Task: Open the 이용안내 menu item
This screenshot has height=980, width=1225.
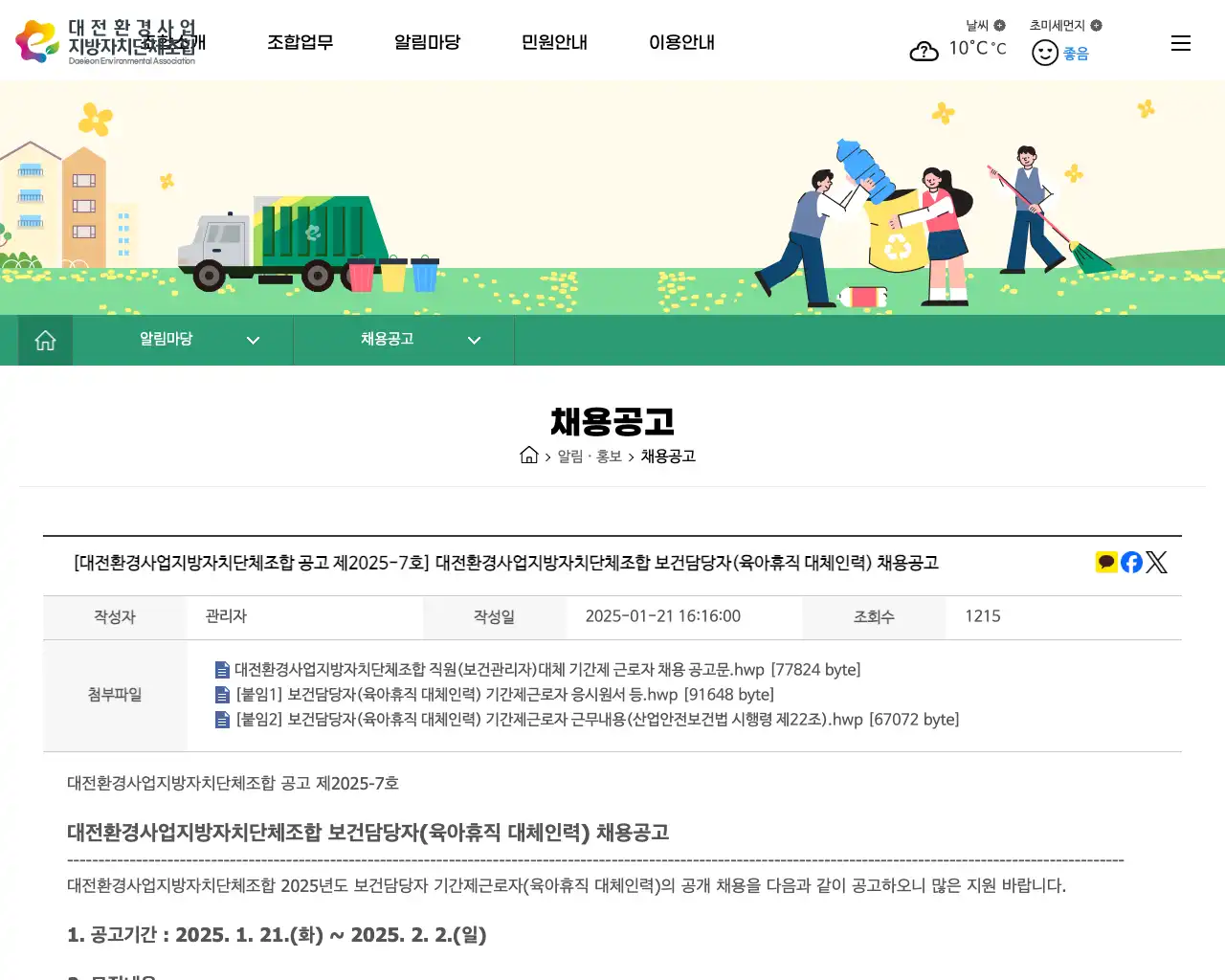Action: 681,42
